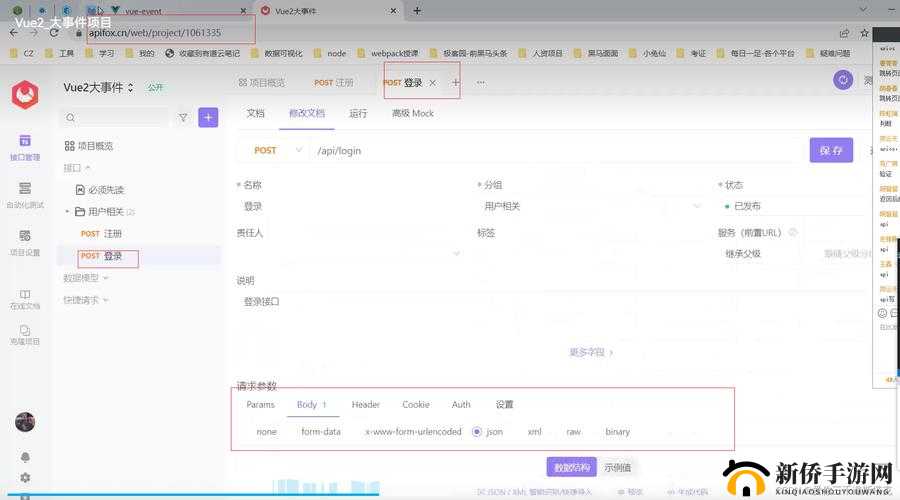The height and width of the screenshot is (500, 900).
Task: Add new tab next to 登录 tab
Action: 456,83
